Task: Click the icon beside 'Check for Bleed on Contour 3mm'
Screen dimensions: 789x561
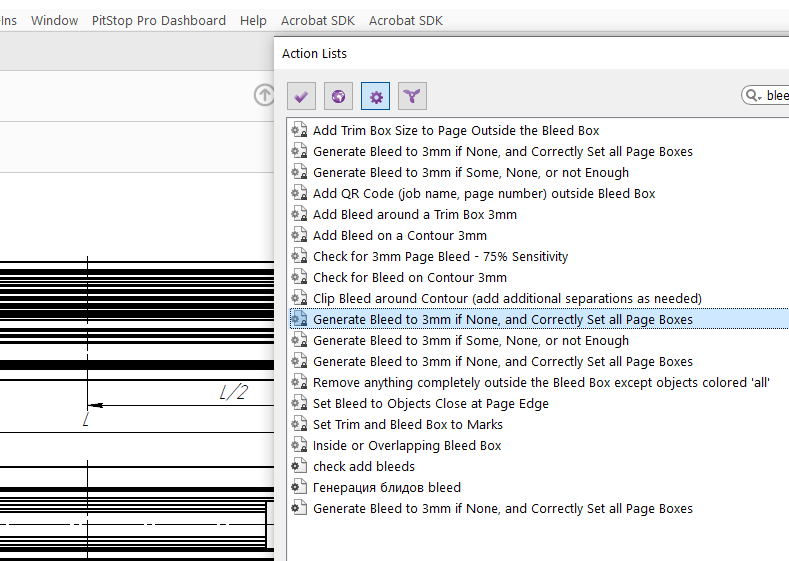Action: pos(299,276)
